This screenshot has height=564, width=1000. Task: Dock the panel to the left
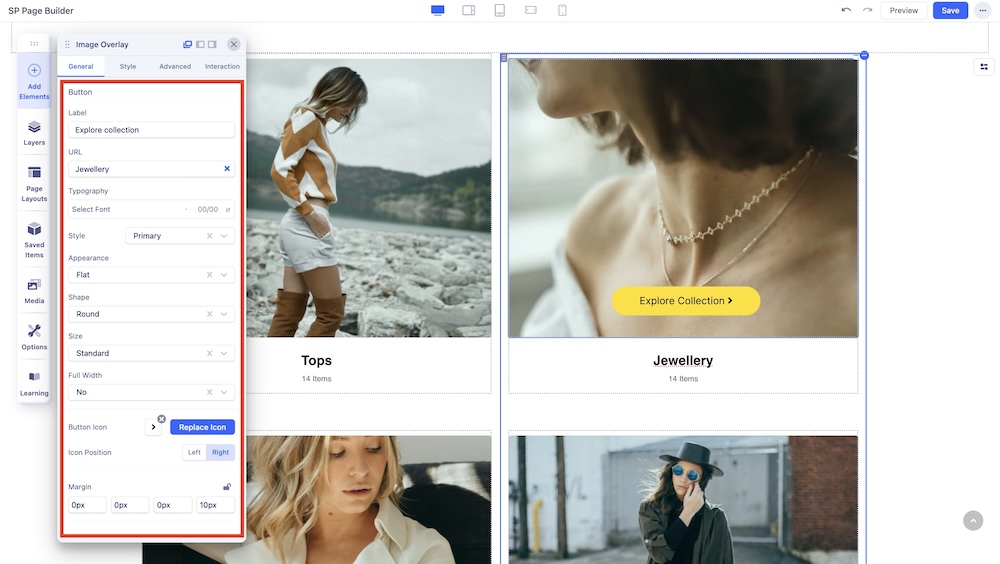pos(200,44)
